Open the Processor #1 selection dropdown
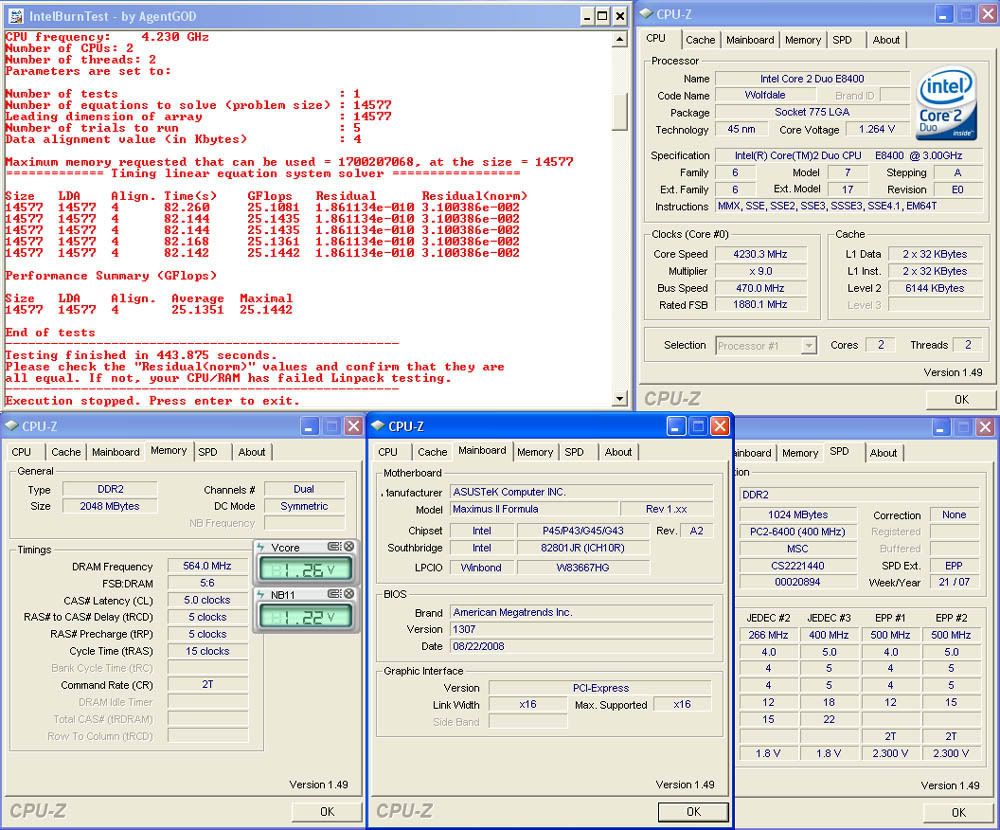This screenshot has height=830, width=1000. point(809,345)
